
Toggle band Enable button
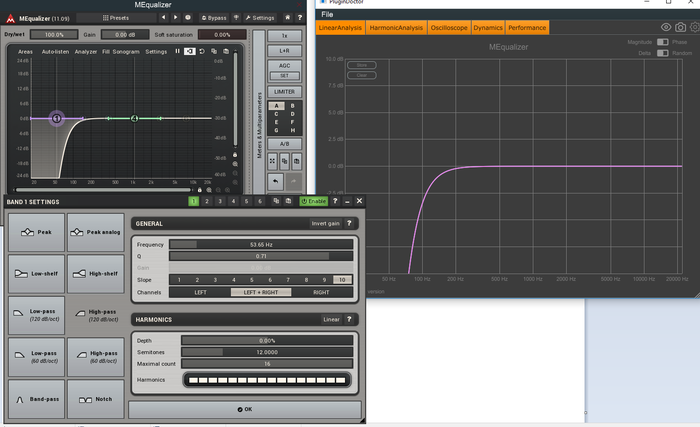point(314,201)
